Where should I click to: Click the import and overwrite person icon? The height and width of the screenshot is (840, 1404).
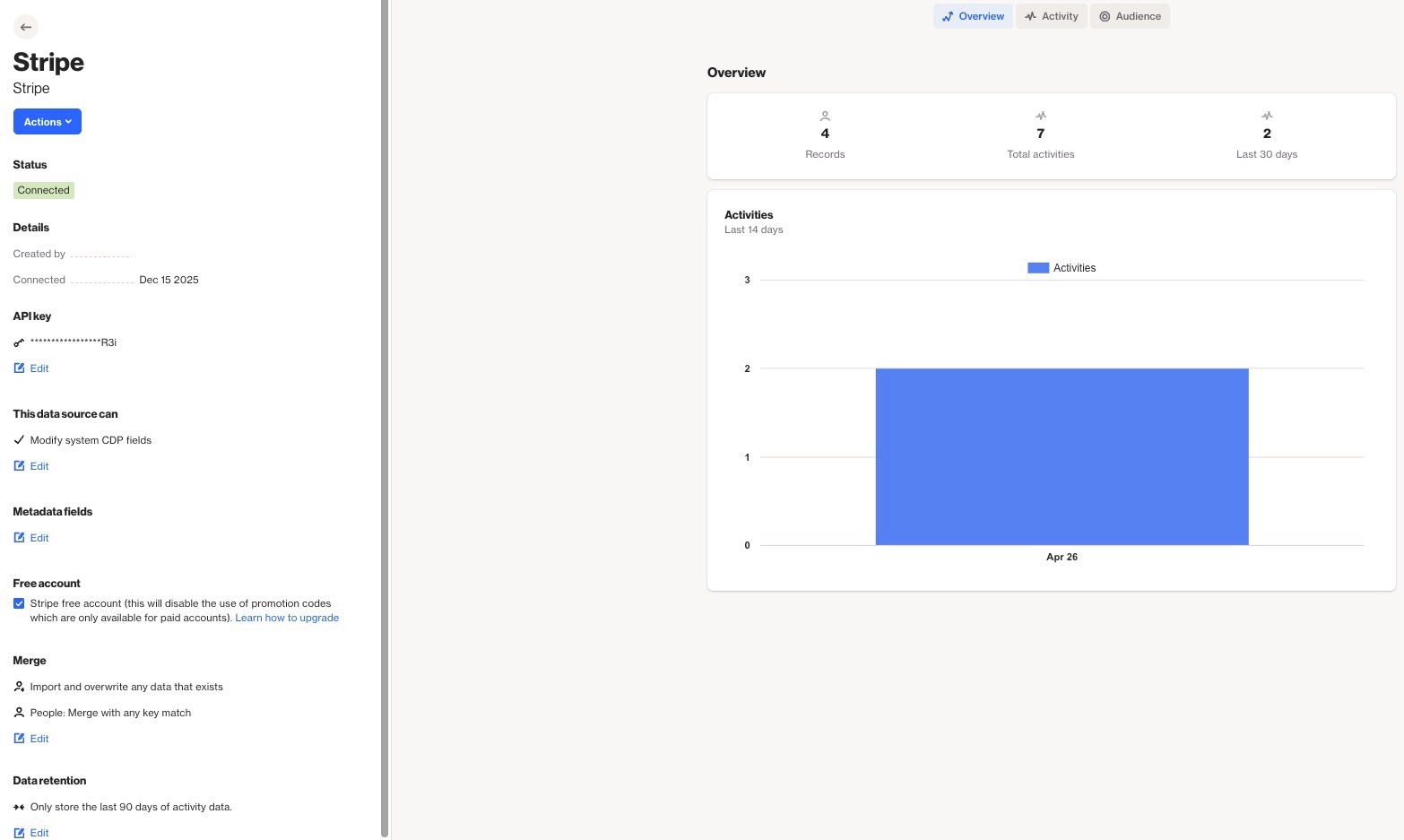point(19,687)
